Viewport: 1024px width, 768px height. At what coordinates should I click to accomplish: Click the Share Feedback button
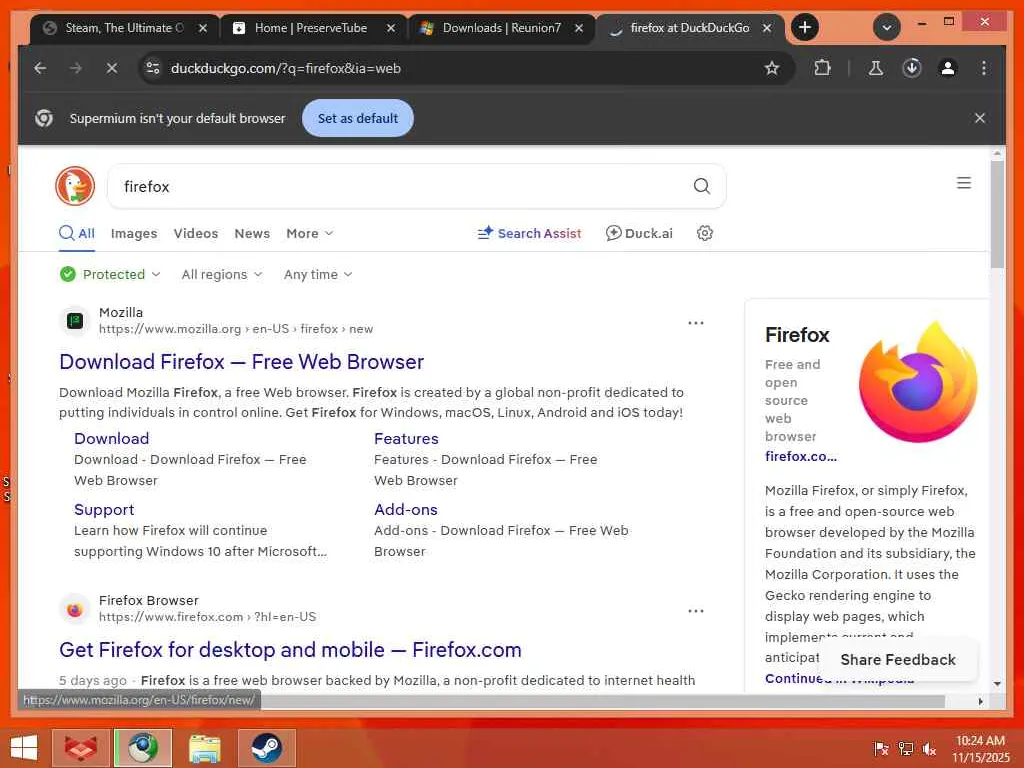coord(898,660)
